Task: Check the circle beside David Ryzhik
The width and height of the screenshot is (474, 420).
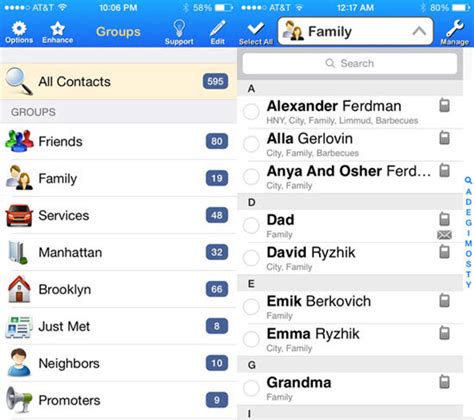Action: [x=251, y=258]
